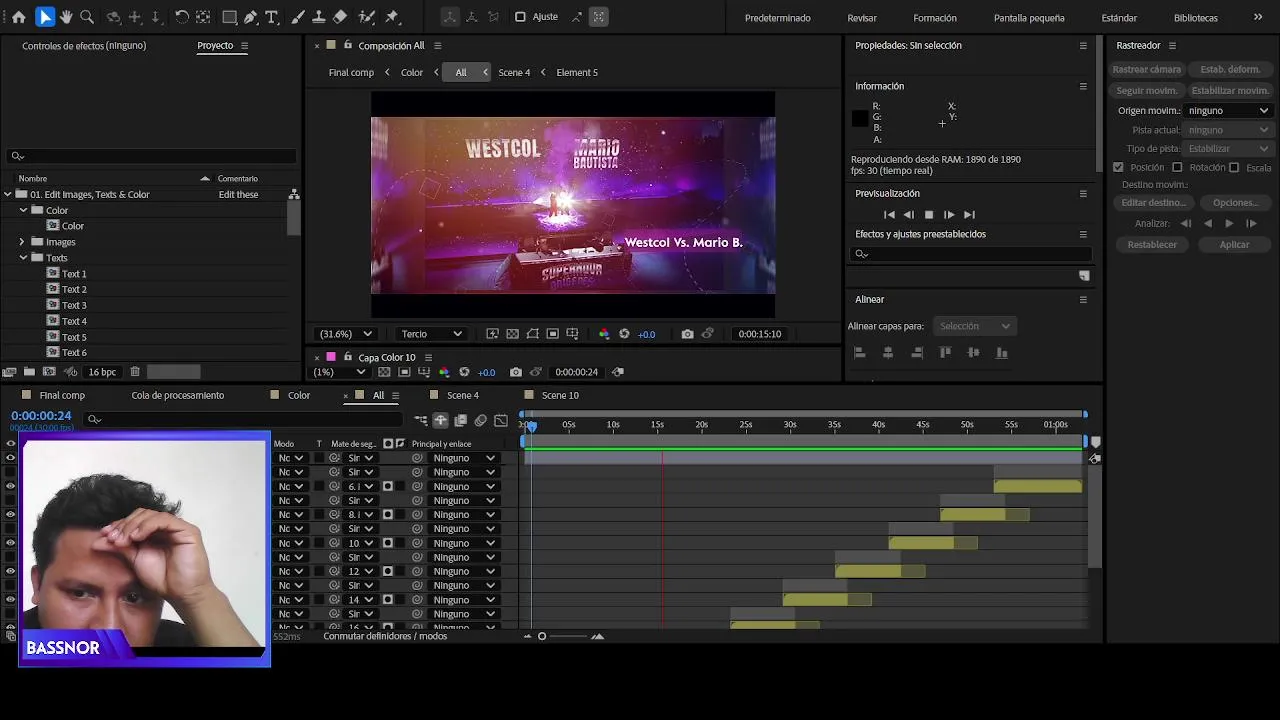Screen dimensions: 1280x720
Task: Collapse 01. Edit Images, Texts & Color folder
Action: pyautogui.click(x=8, y=195)
